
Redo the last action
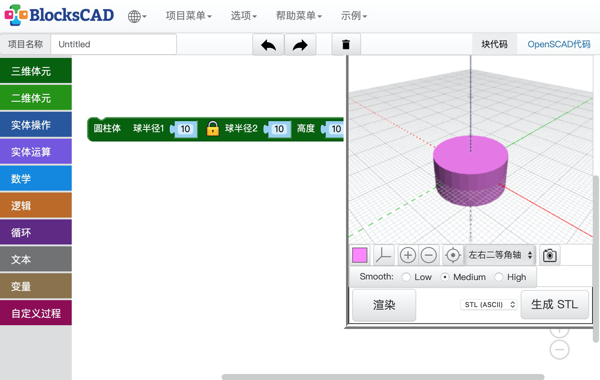300,45
